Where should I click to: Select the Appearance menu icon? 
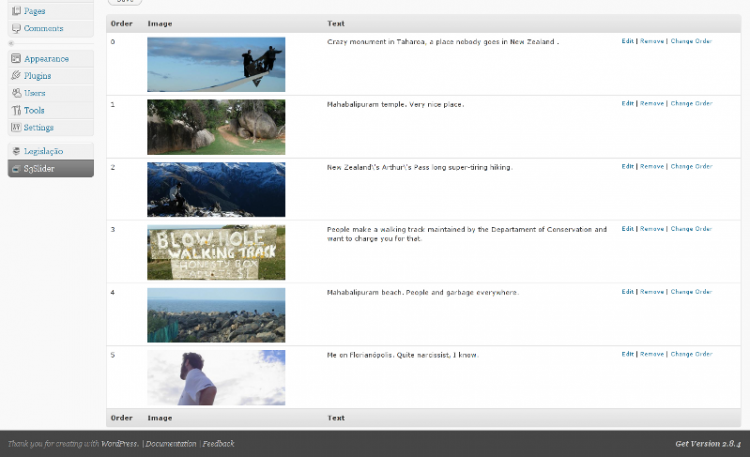pos(16,58)
